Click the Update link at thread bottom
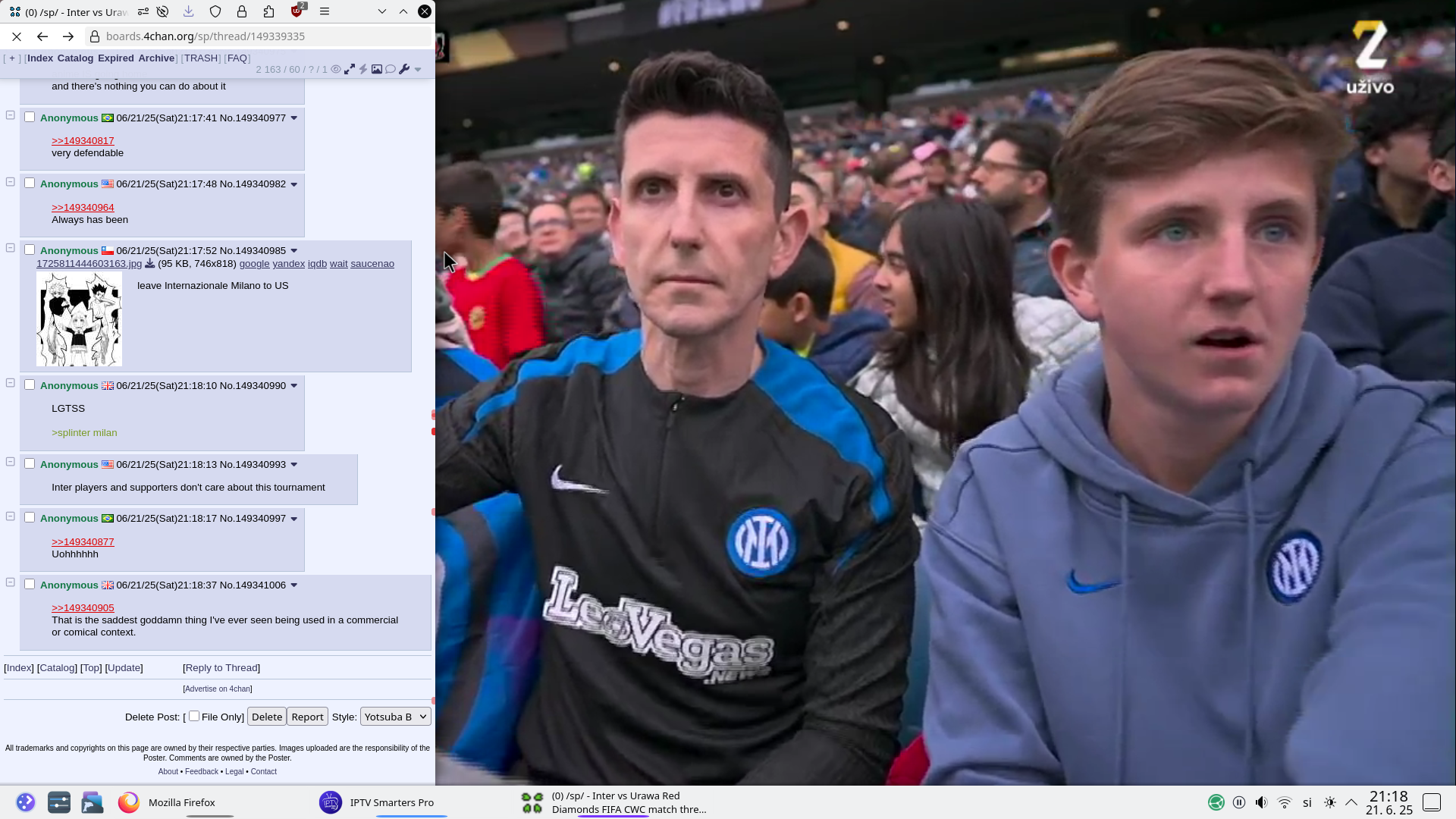 coord(124,668)
